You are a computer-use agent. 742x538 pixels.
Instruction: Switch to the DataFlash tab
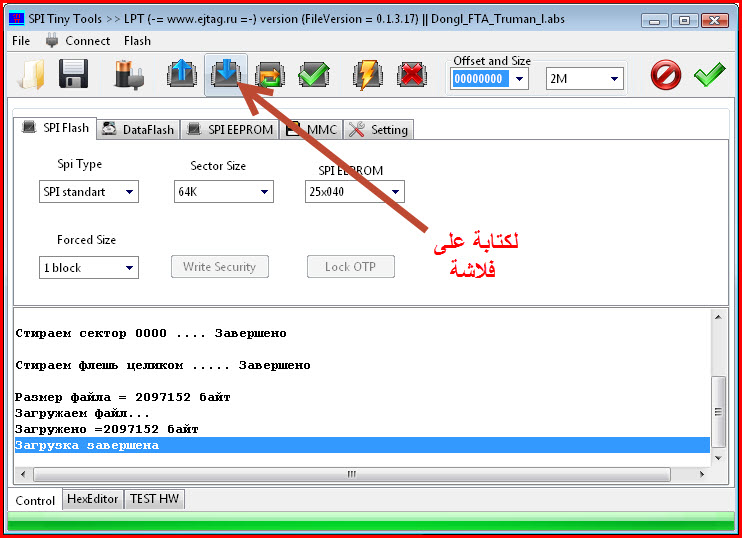pos(139,130)
